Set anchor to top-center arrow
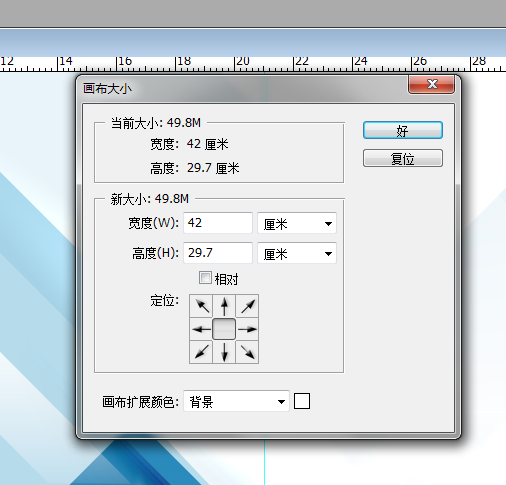 pyautogui.click(x=224, y=306)
